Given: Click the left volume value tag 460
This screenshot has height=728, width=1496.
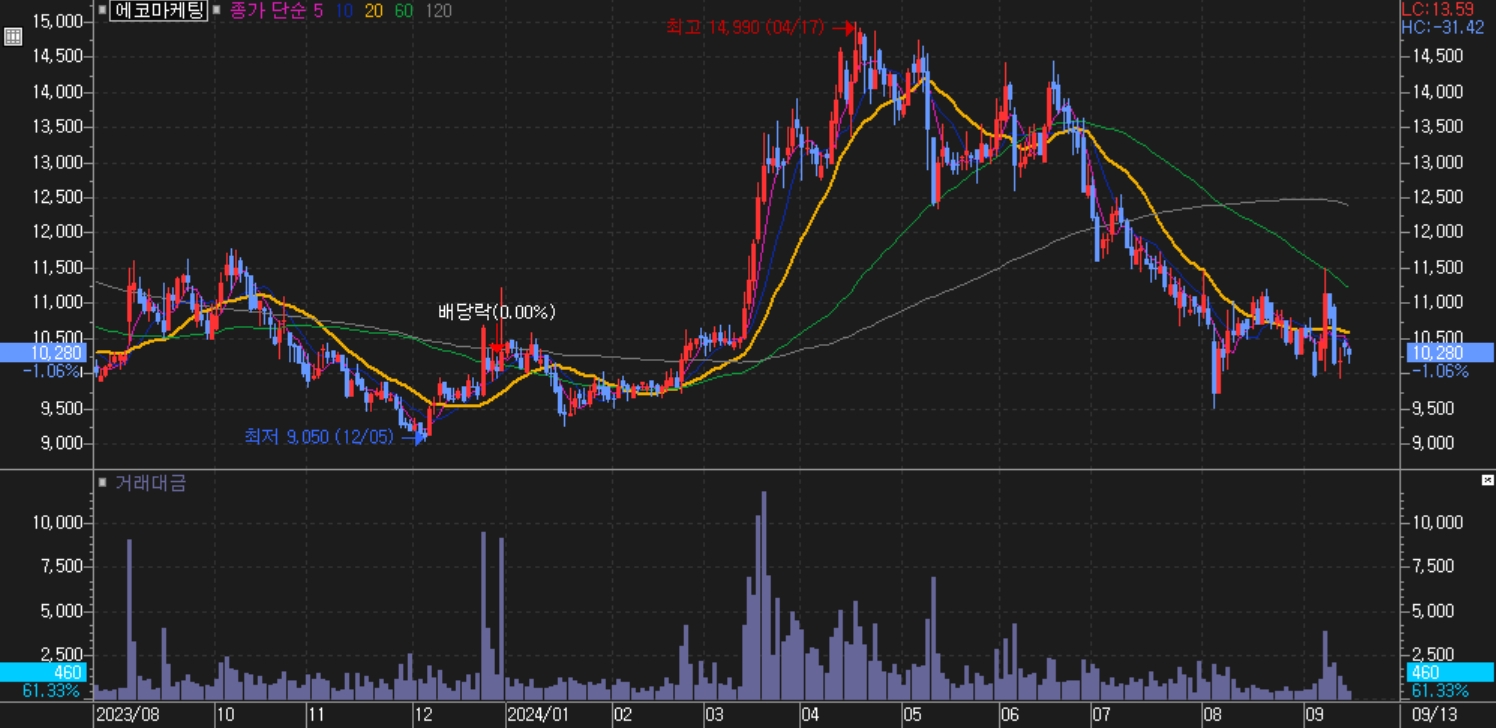Looking at the screenshot, I should pos(45,672).
